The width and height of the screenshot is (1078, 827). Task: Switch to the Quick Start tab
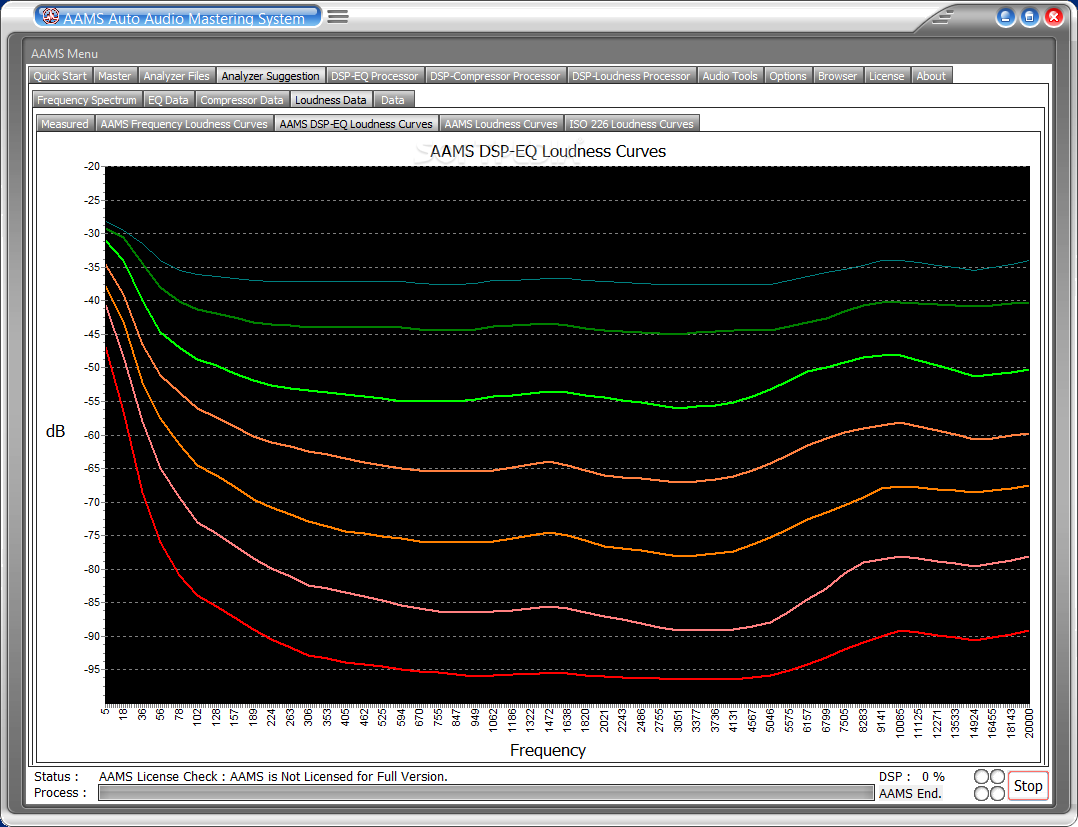(60, 76)
